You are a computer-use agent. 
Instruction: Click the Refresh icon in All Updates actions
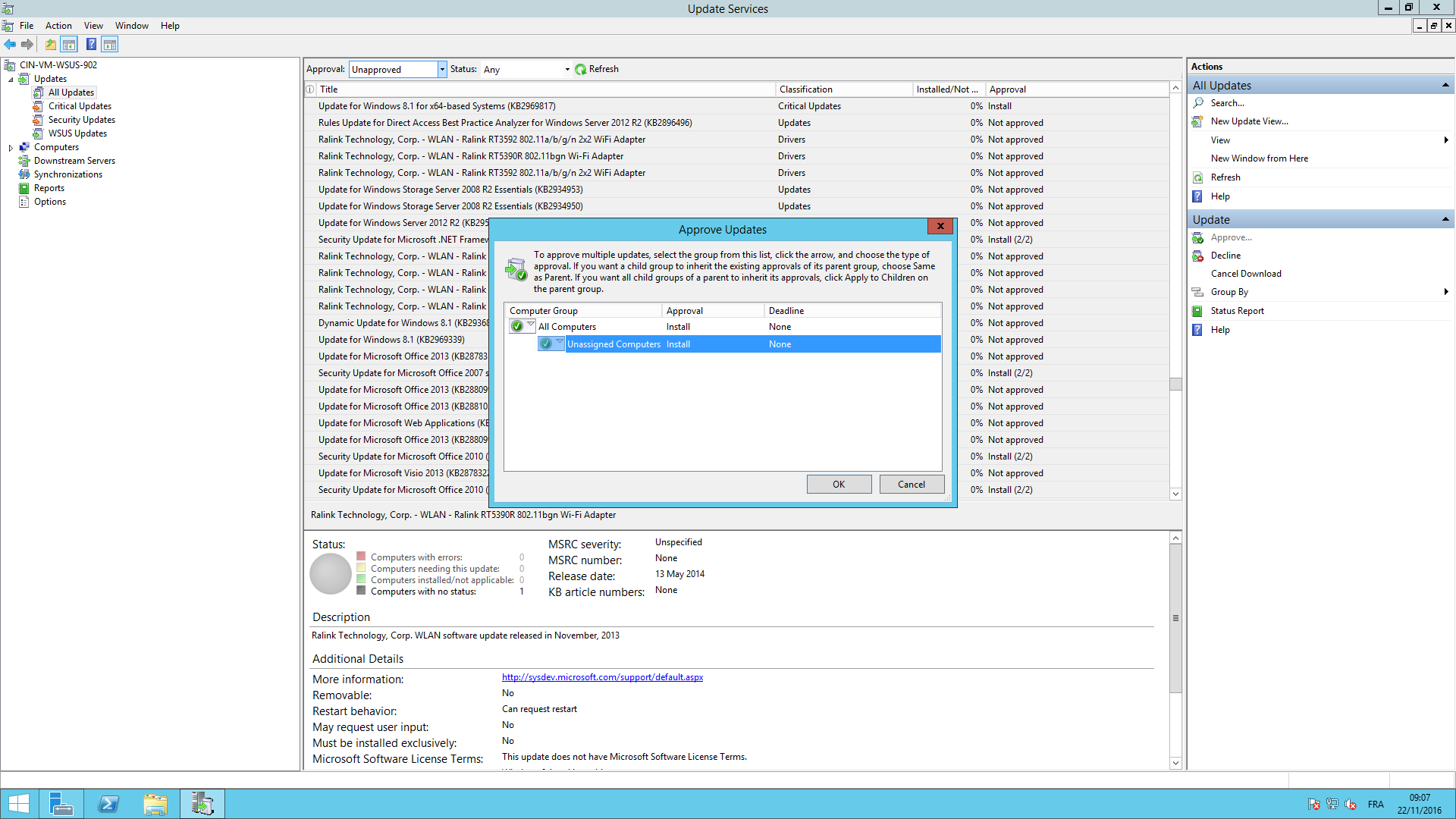[1198, 177]
